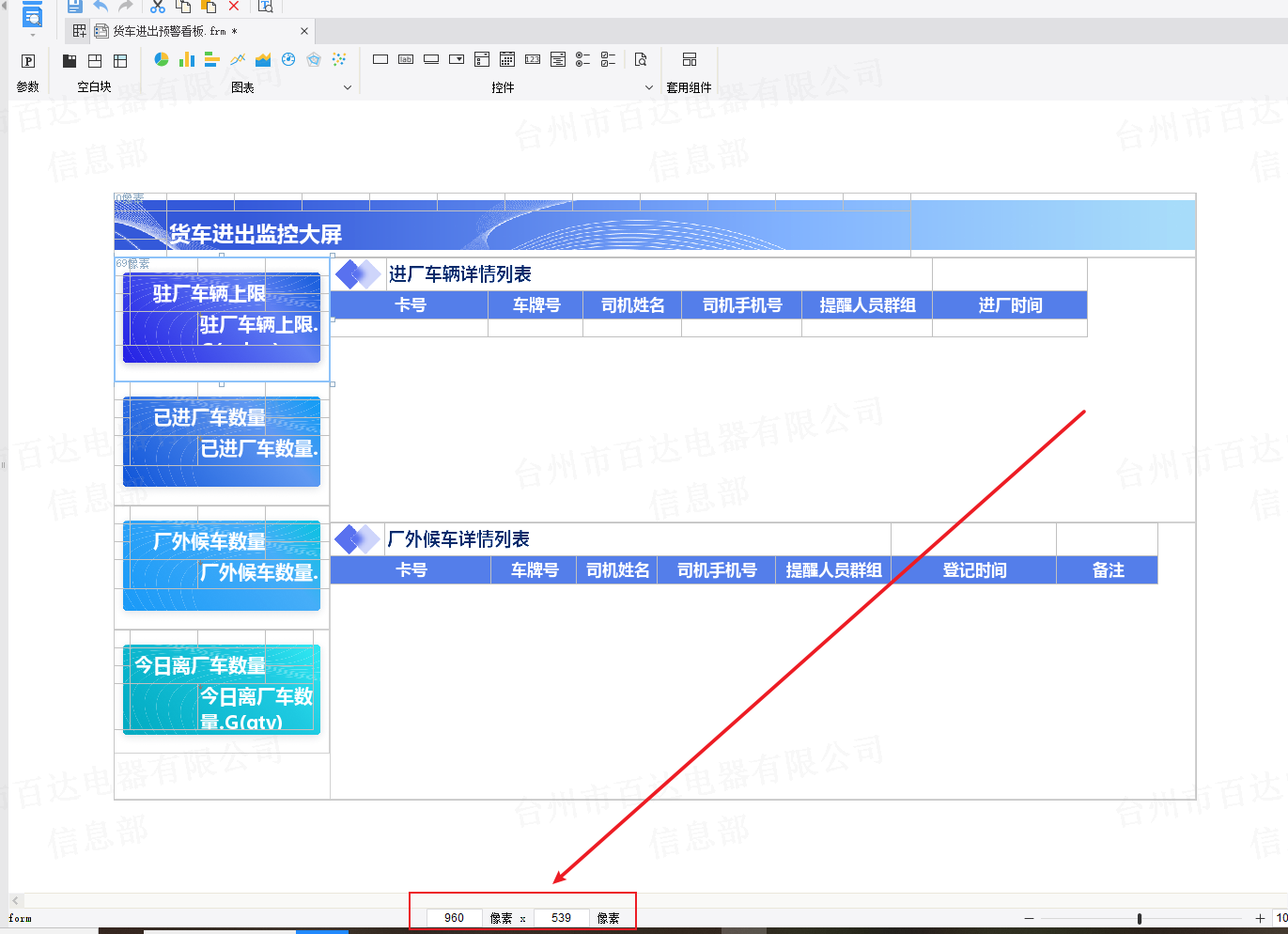The width and height of the screenshot is (1288, 934).
Task: Click 司机手机号 header in 厂外候车详情列表 table
Action: pyautogui.click(x=717, y=570)
